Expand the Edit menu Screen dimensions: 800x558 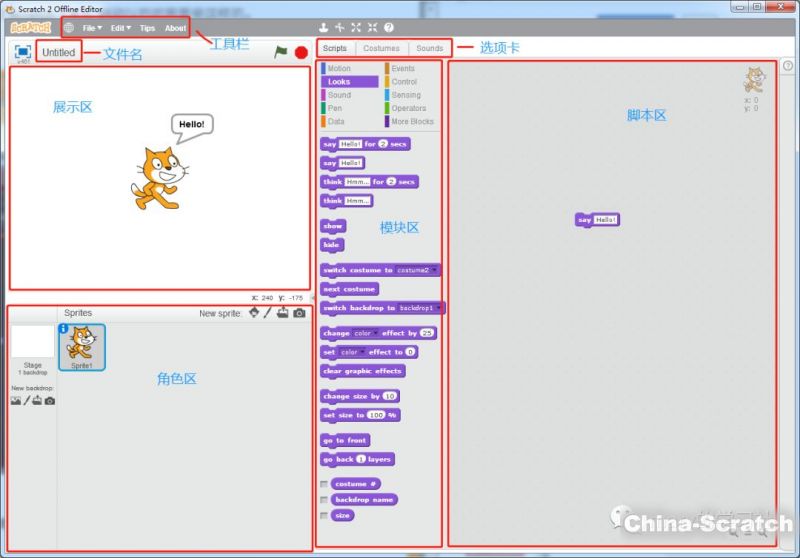120,28
